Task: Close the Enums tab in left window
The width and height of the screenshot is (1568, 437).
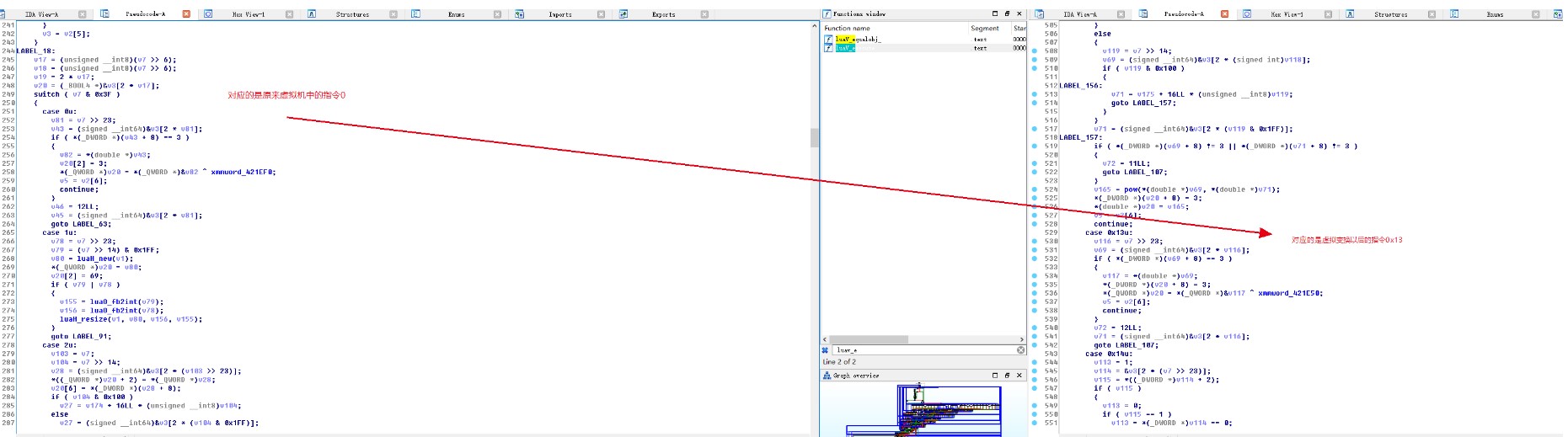Action: pos(497,14)
